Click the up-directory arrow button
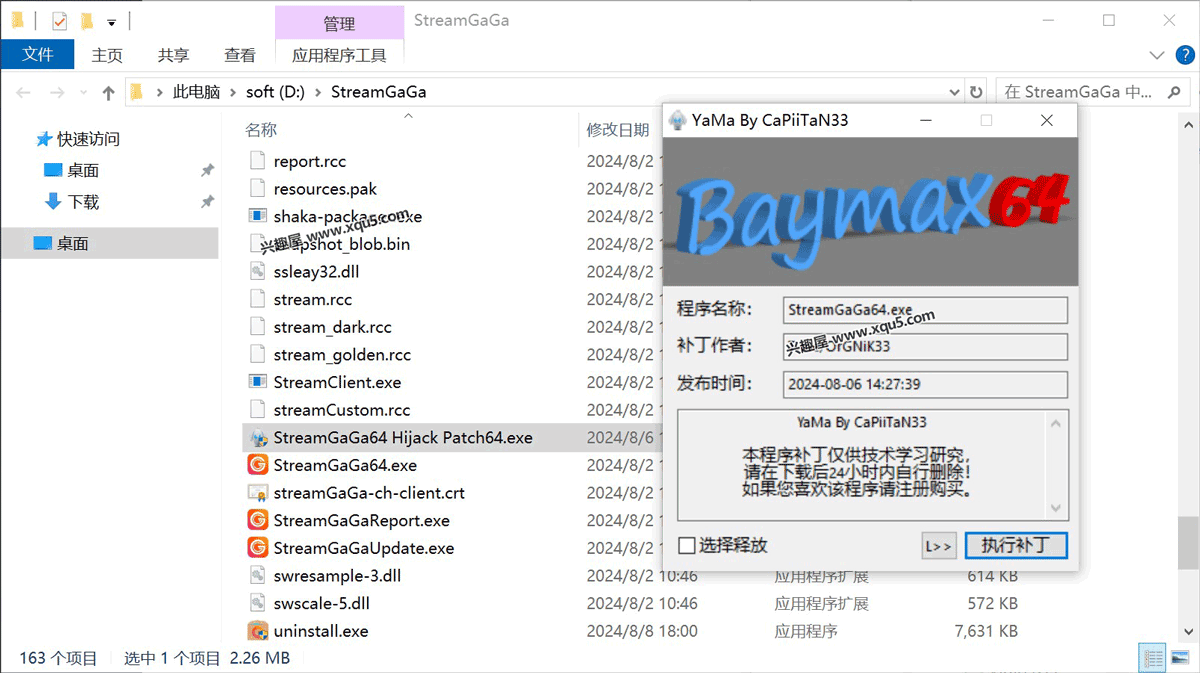 tap(108, 92)
